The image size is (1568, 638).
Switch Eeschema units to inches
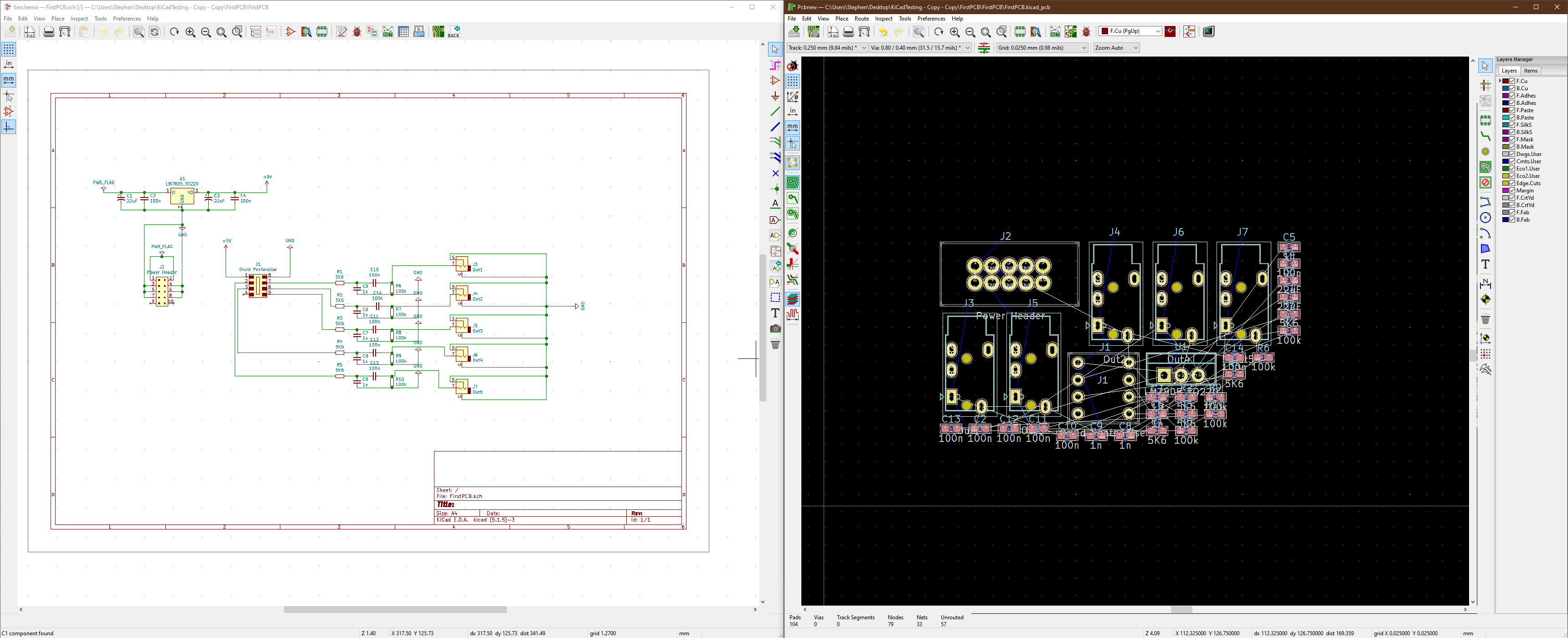pos(9,65)
